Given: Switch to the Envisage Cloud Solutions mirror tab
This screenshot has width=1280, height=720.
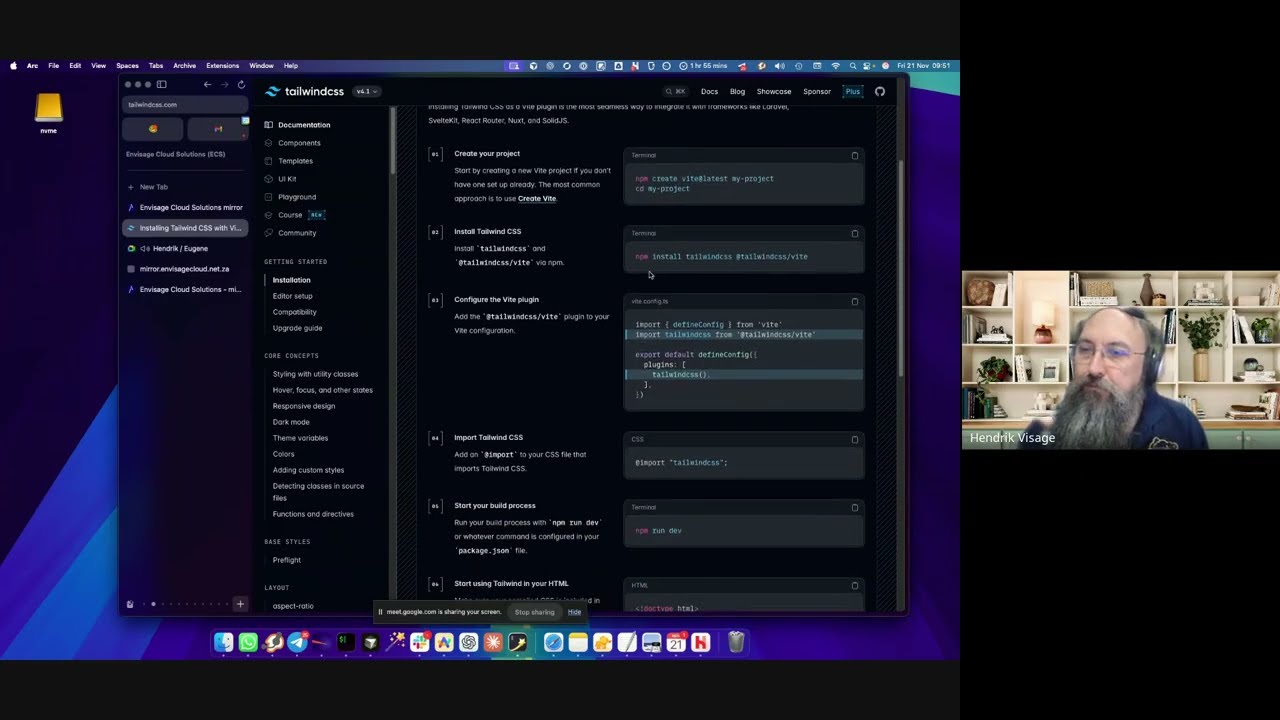Looking at the screenshot, I should (185, 207).
